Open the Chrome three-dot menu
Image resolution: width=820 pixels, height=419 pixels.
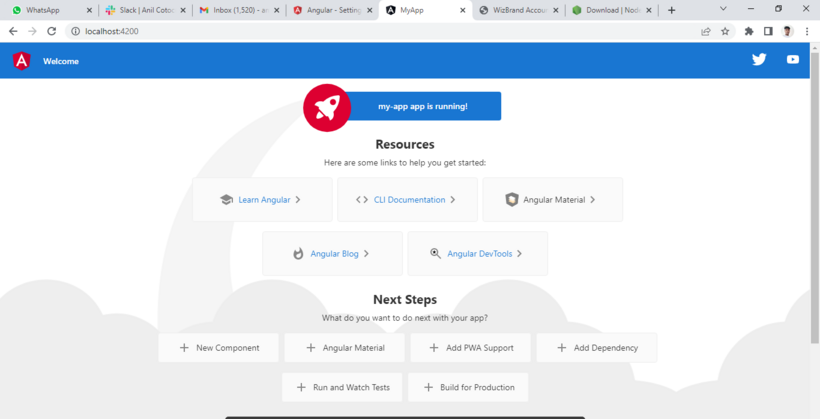point(807,31)
